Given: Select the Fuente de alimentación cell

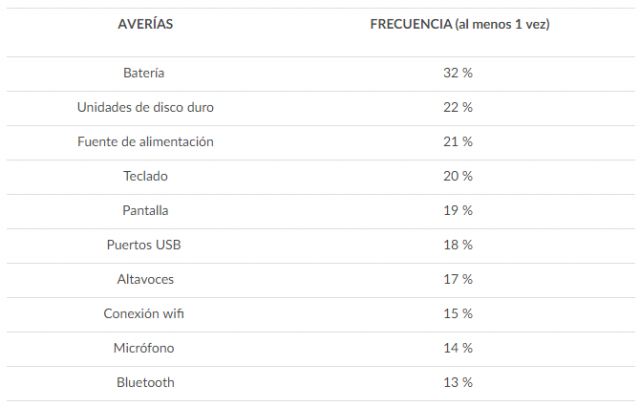Looking at the screenshot, I should point(145,142).
